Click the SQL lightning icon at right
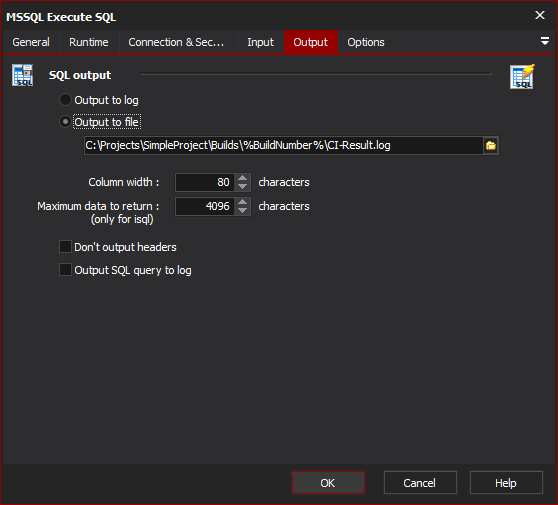 click(522, 77)
